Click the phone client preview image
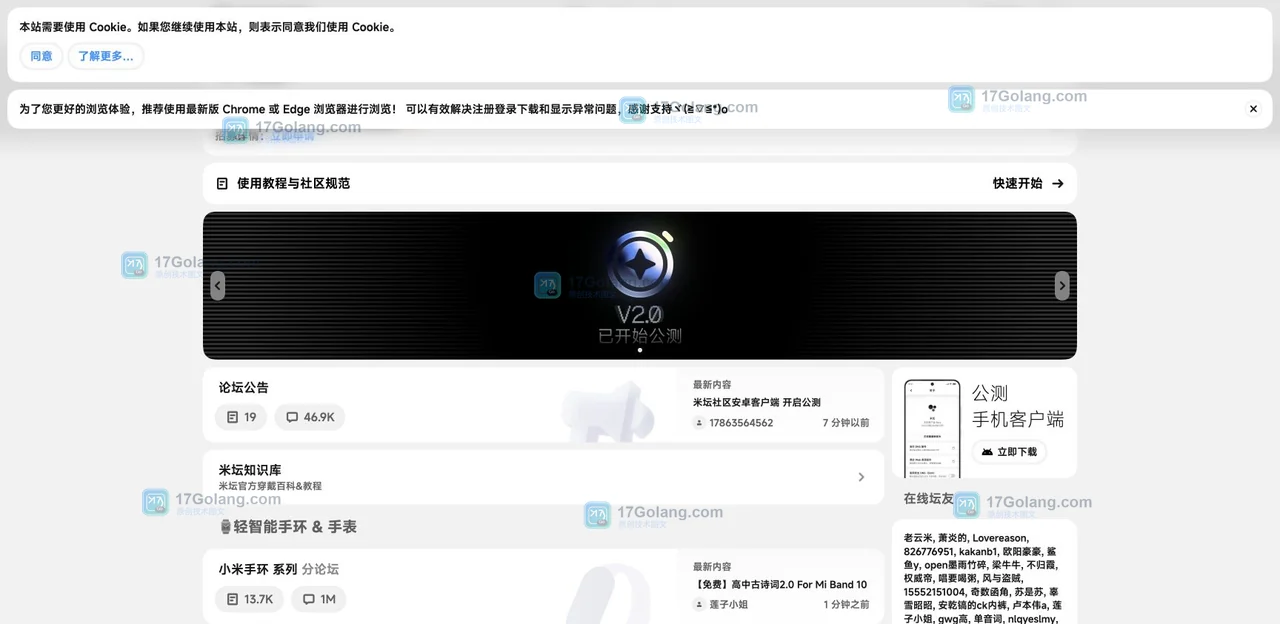The image size is (1280, 624). tap(932, 428)
